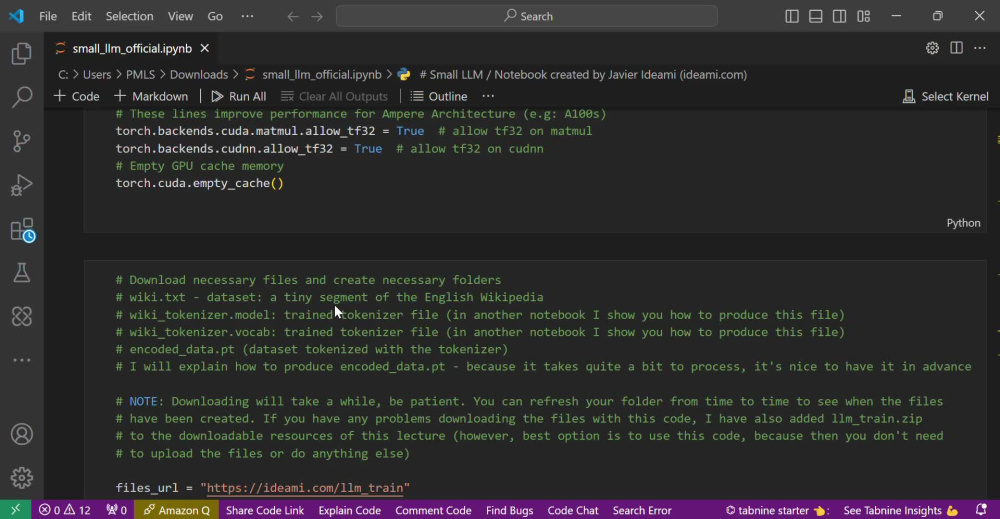Open the Edit menu
The height and width of the screenshot is (519, 1000).
tap(81, 17)
